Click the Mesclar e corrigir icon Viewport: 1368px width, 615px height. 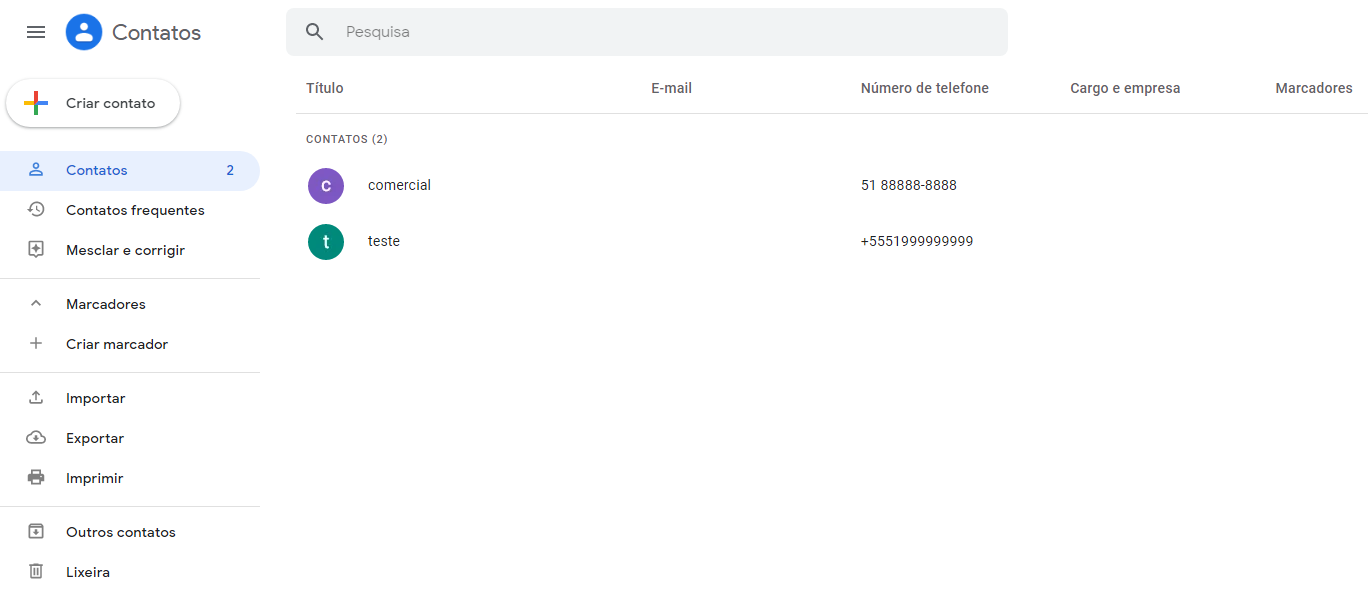tap(36, 250)
